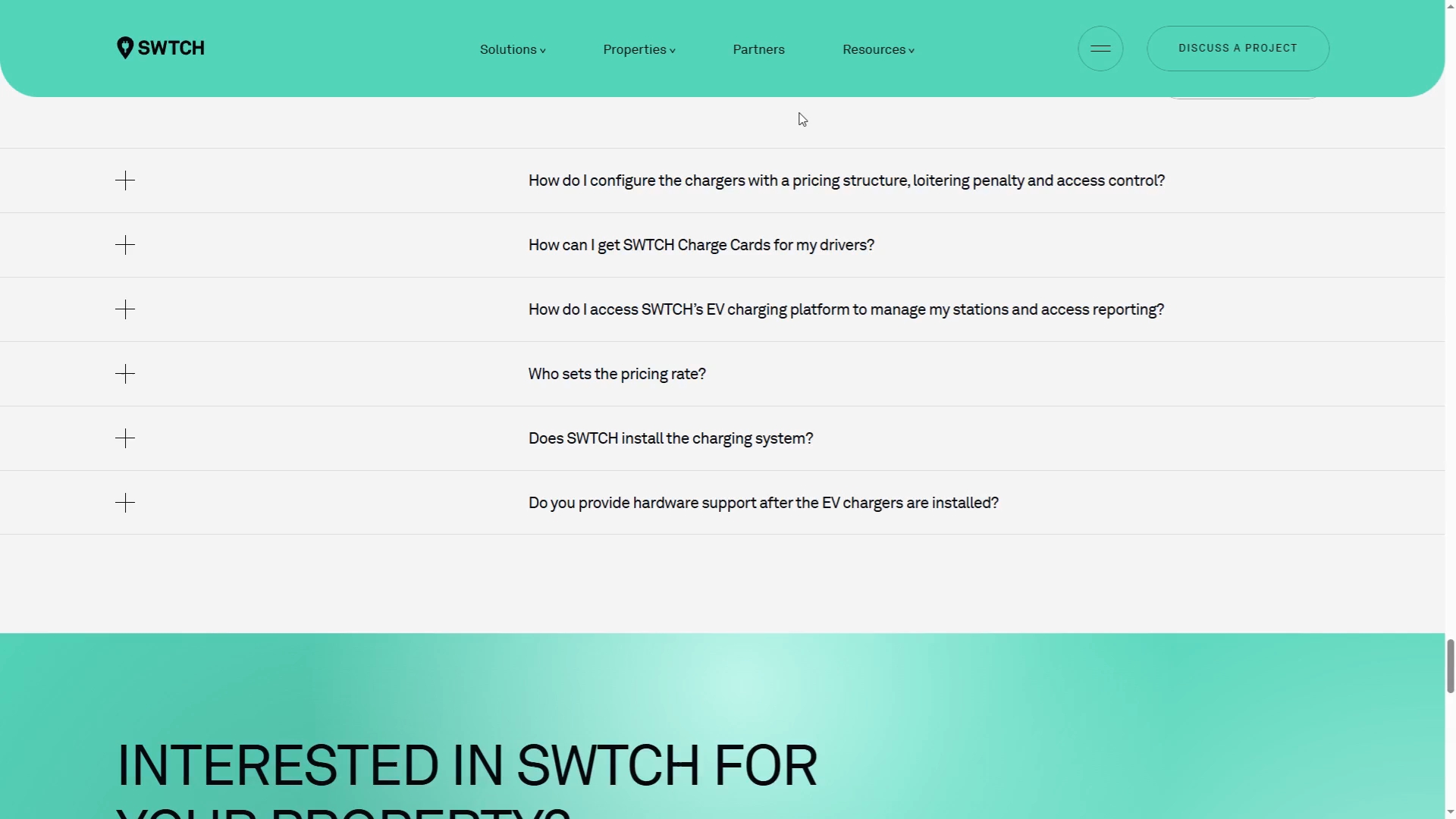Expand question about configuring chargers pricing structure
The image size is (1456, 819).
coord(846,180)
